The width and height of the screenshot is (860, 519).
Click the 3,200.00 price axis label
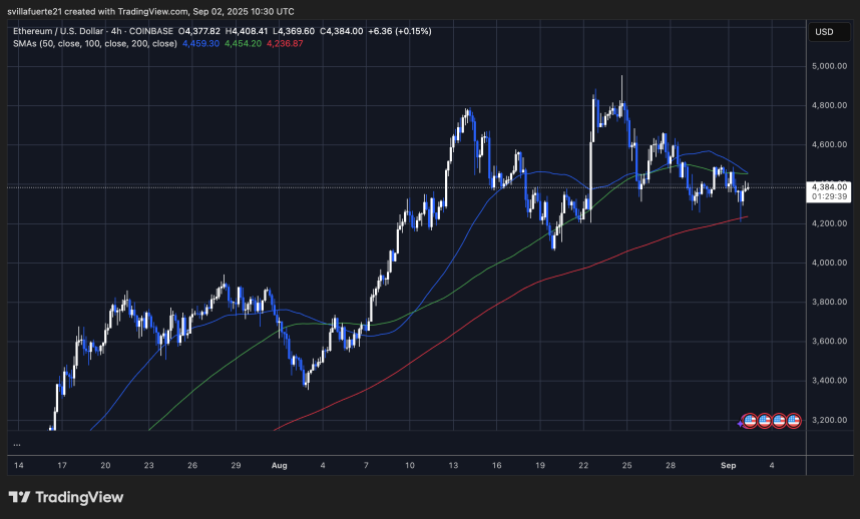[x=829, y=420]
